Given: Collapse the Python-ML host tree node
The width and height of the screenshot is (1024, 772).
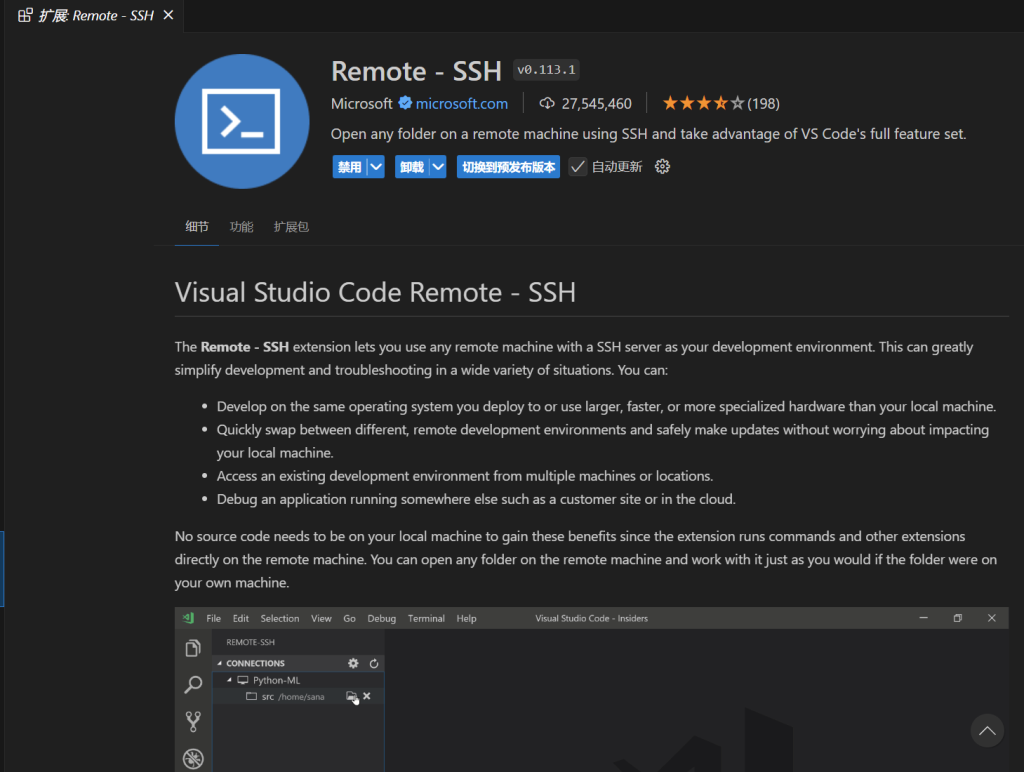Looking at the screenshot, I should (x=229, y=680).
